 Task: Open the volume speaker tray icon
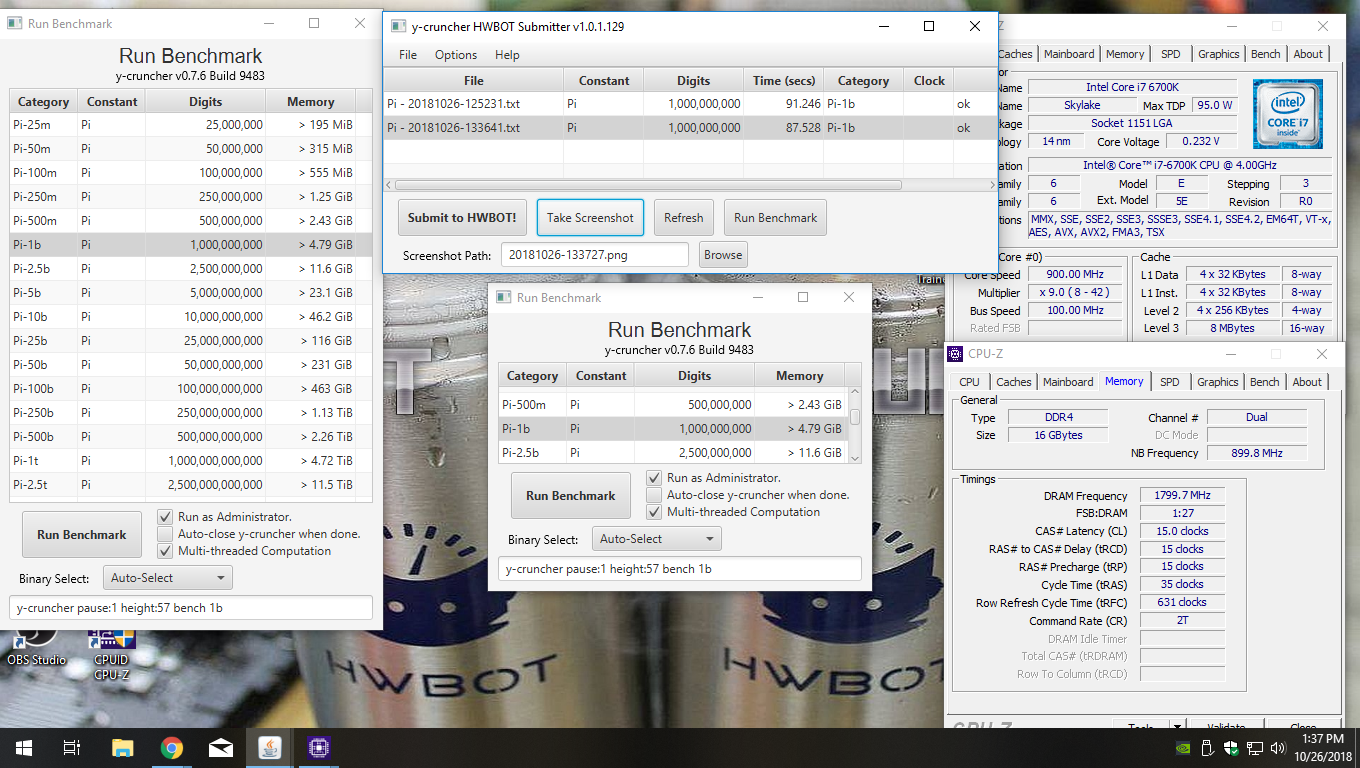coord(1276,747)
